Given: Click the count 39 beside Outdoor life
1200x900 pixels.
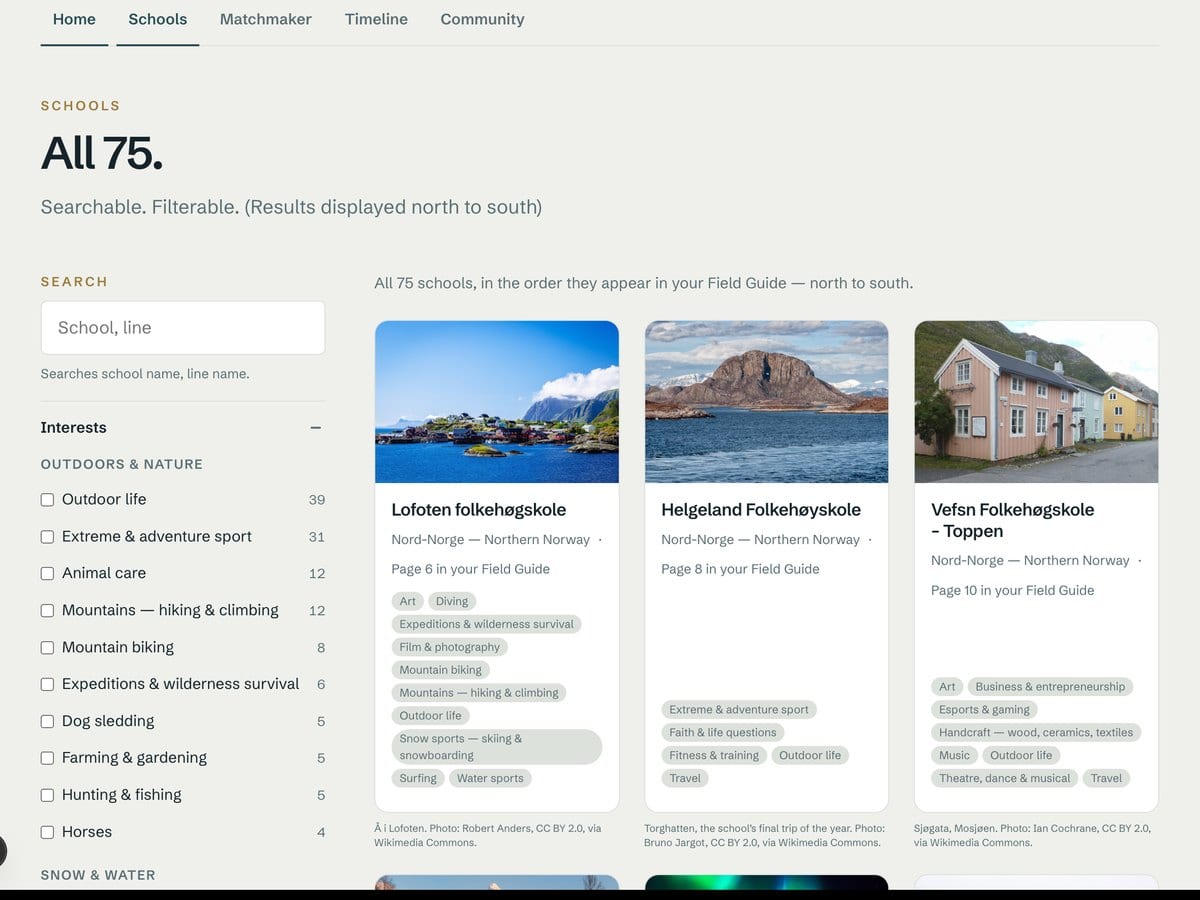Looking at the screenshot, I should (x=316, y=500).
